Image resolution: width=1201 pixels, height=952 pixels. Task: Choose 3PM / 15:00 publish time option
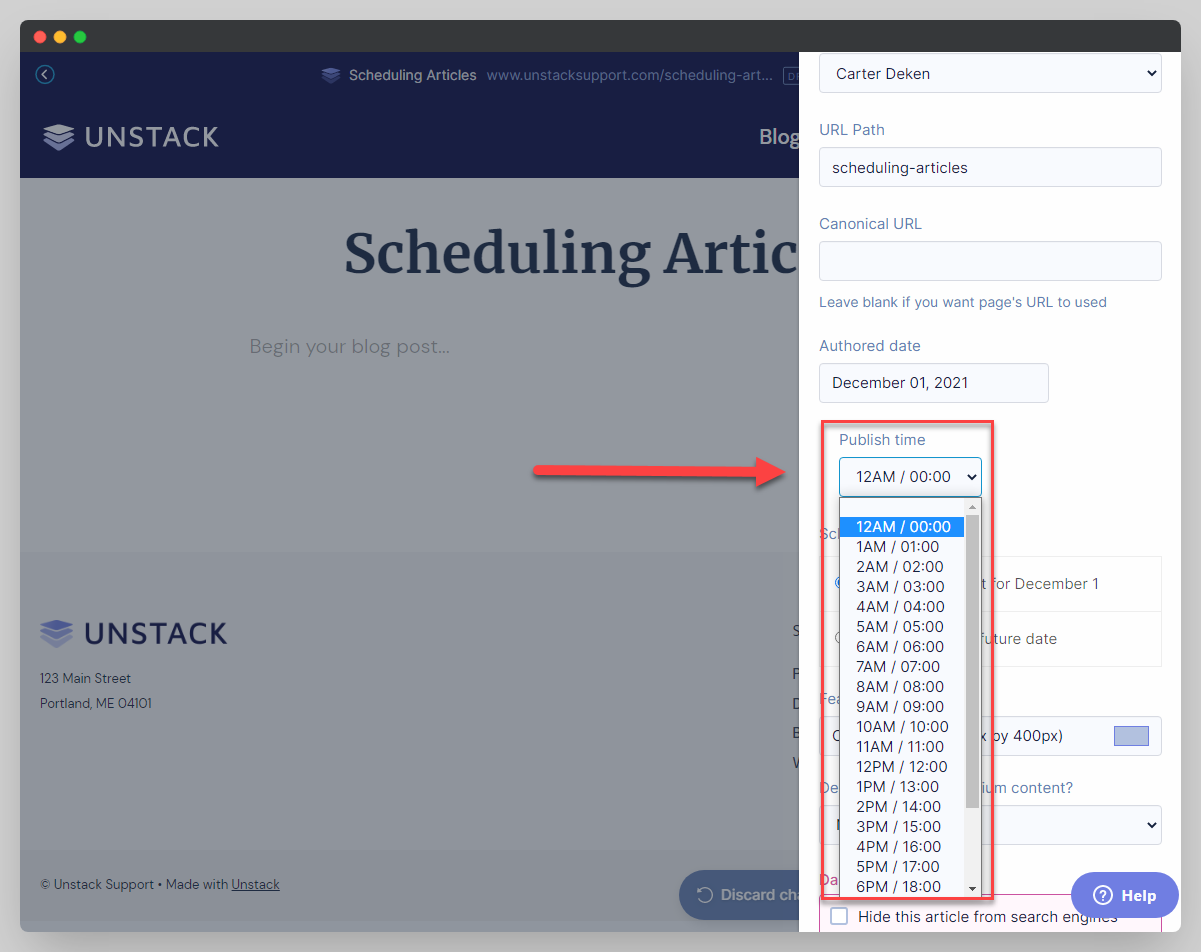tap(898, 826)
